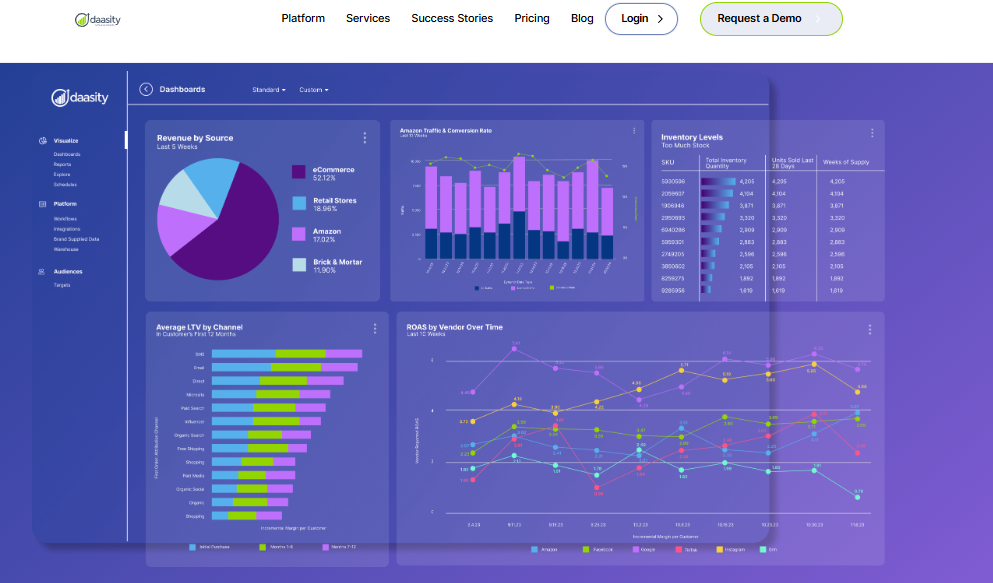Click the eCommerce legend color swatch
The width and height of the screenshot is (993, 583).
click(299, 172)
